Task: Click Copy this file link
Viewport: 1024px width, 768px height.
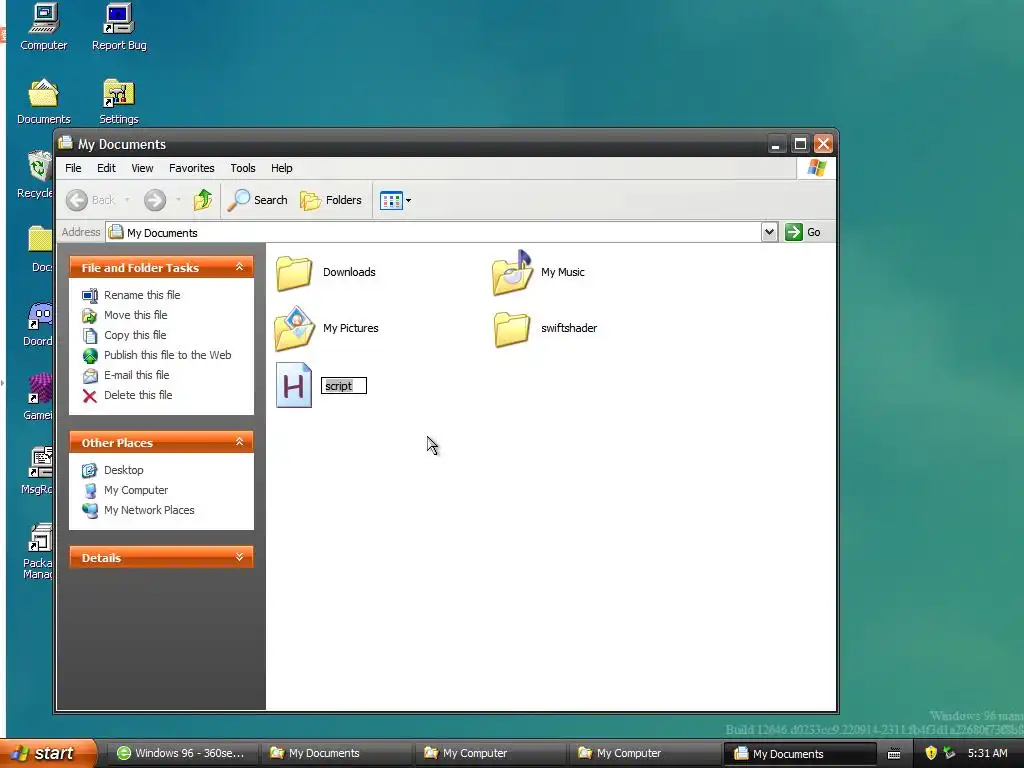Action: pos(135,335)
